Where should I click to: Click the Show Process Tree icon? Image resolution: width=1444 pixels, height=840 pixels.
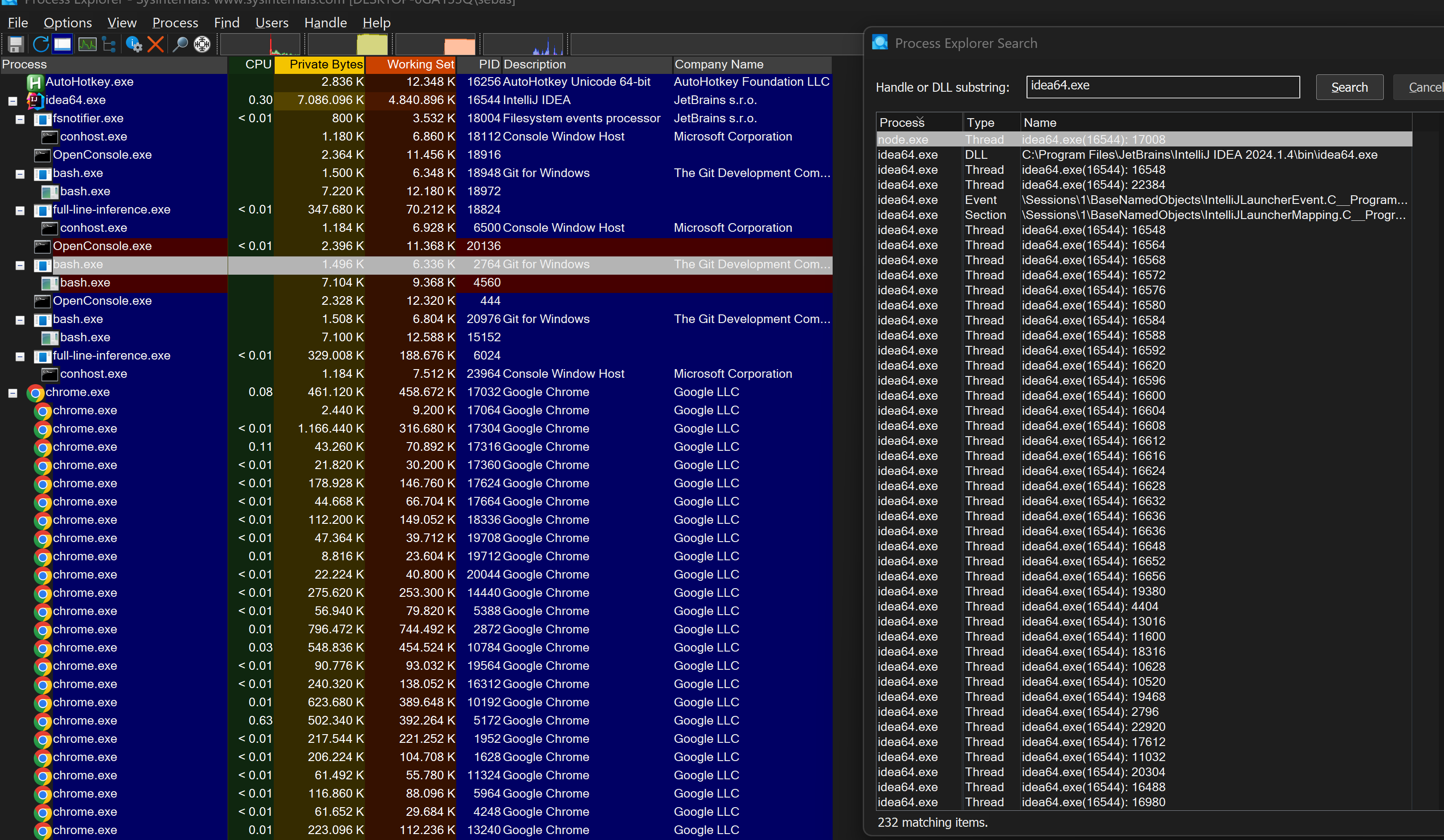click(109, 44)
